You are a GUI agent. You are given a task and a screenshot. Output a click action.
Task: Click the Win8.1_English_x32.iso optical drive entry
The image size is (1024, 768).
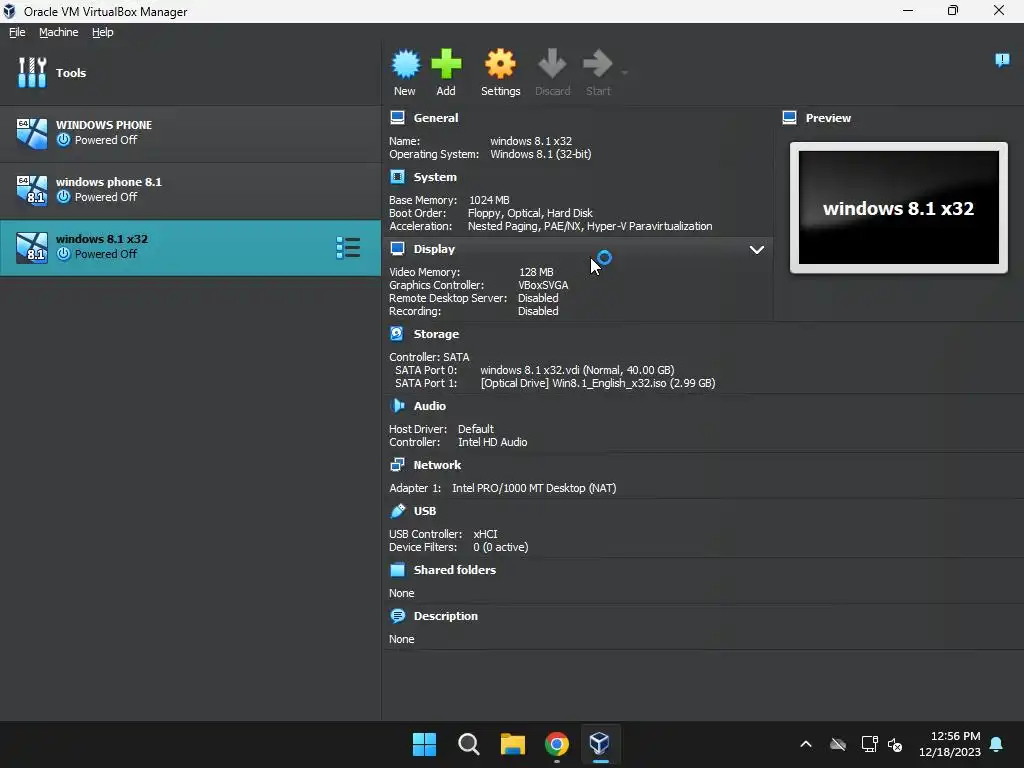(598, 383)
